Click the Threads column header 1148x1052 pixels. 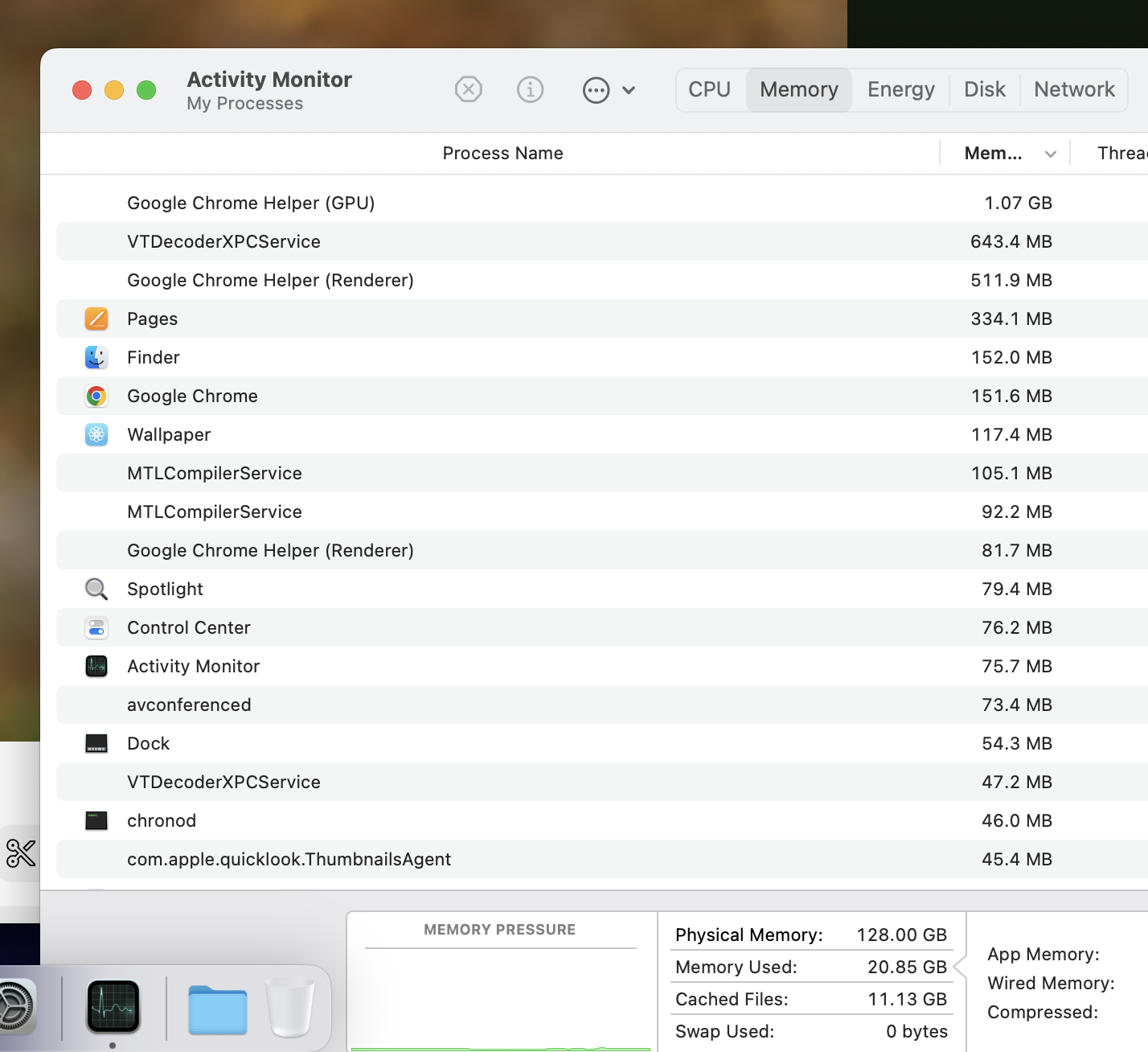tap(1121, 154)
